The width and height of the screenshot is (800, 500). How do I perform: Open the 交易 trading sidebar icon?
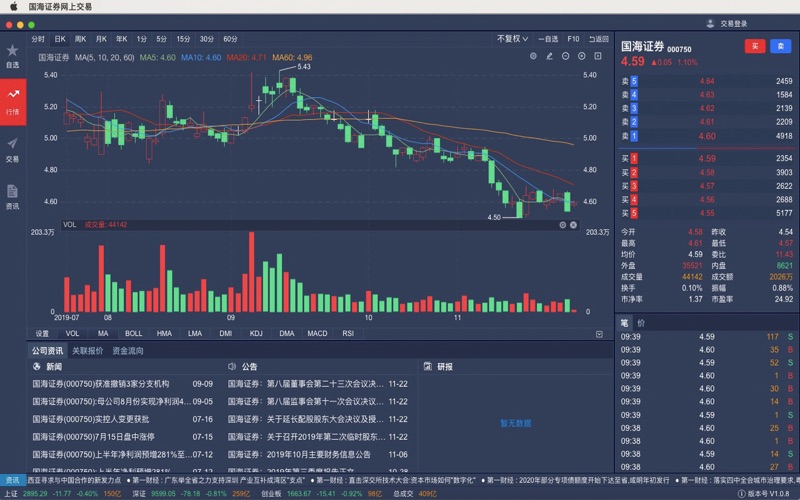[x=13, y=149]
